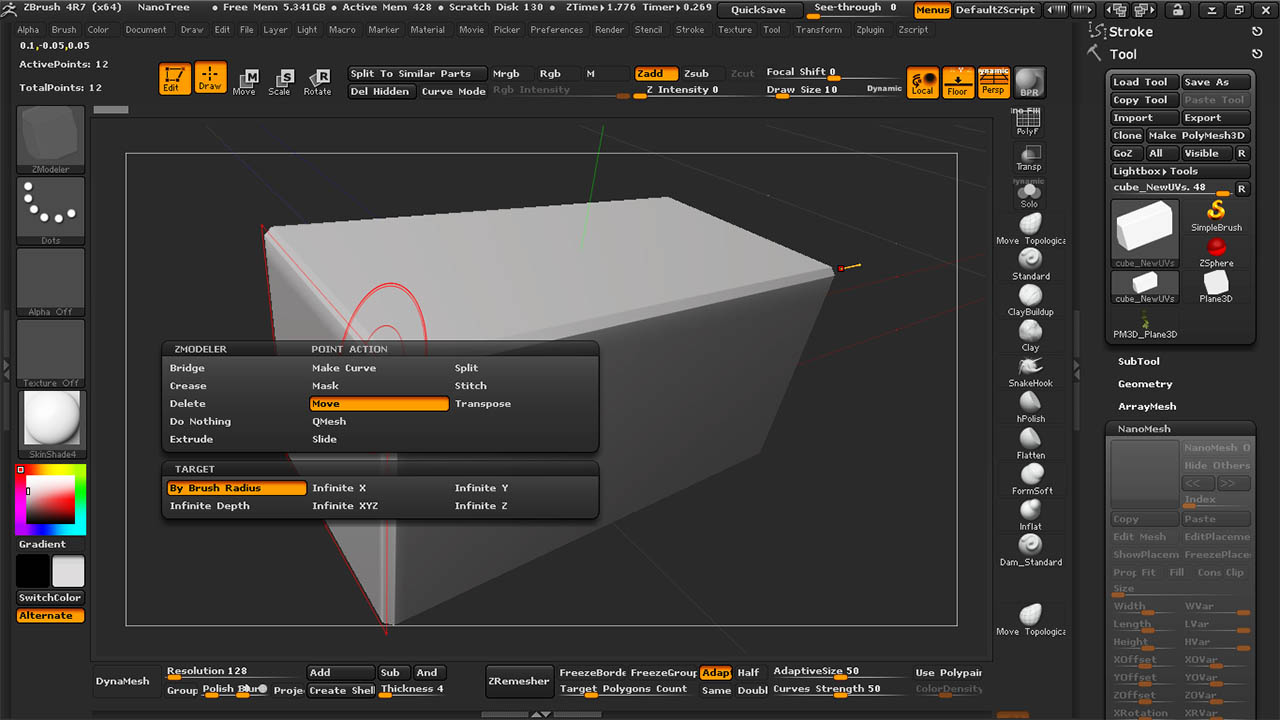This screenshot has height=720, width=1280.
Task: Toggle the Floor grid
Action: click(x=958, y=82)
